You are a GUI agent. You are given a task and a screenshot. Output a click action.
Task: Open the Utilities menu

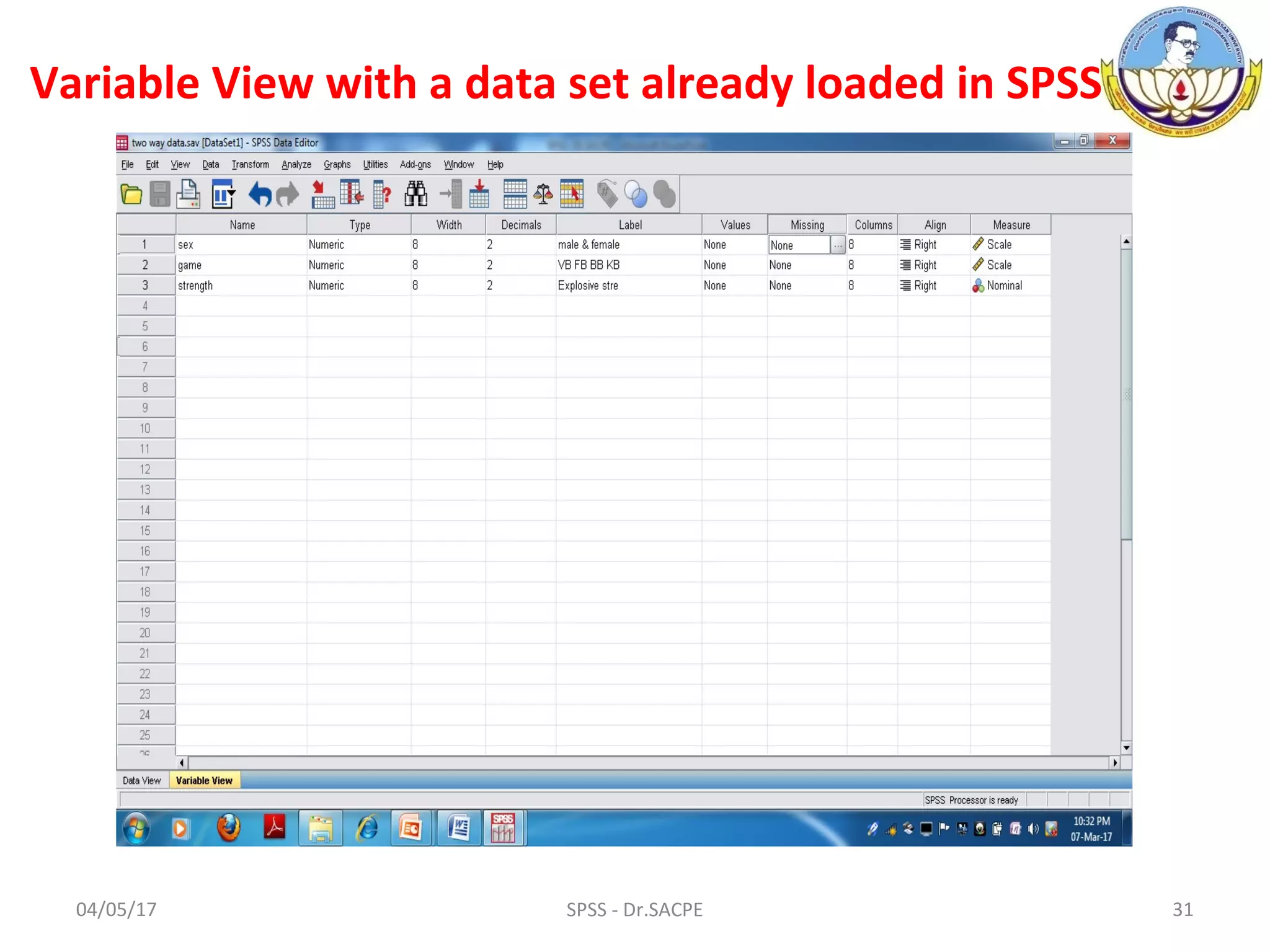375,164
